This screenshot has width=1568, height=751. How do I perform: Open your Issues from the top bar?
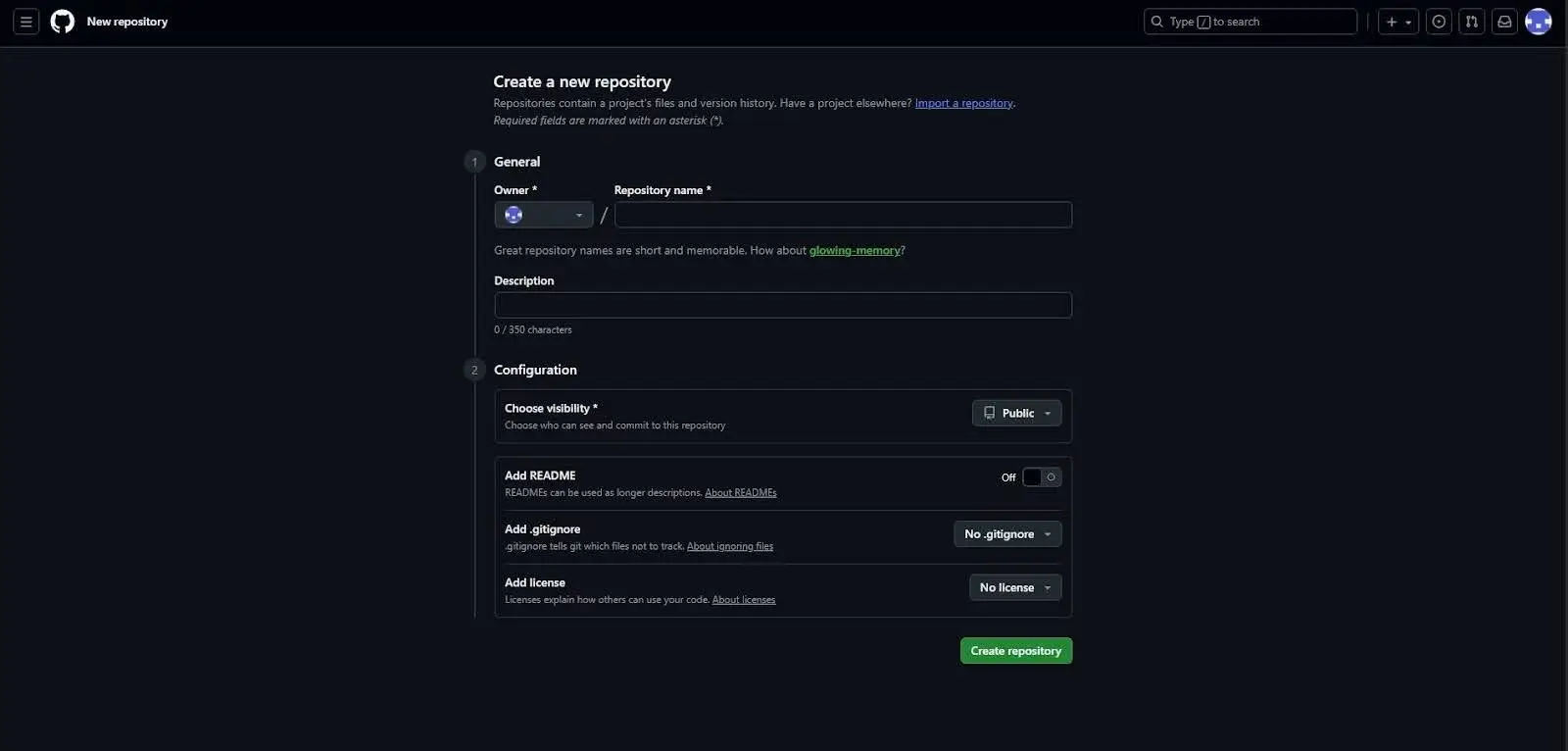coord(1439,21)
